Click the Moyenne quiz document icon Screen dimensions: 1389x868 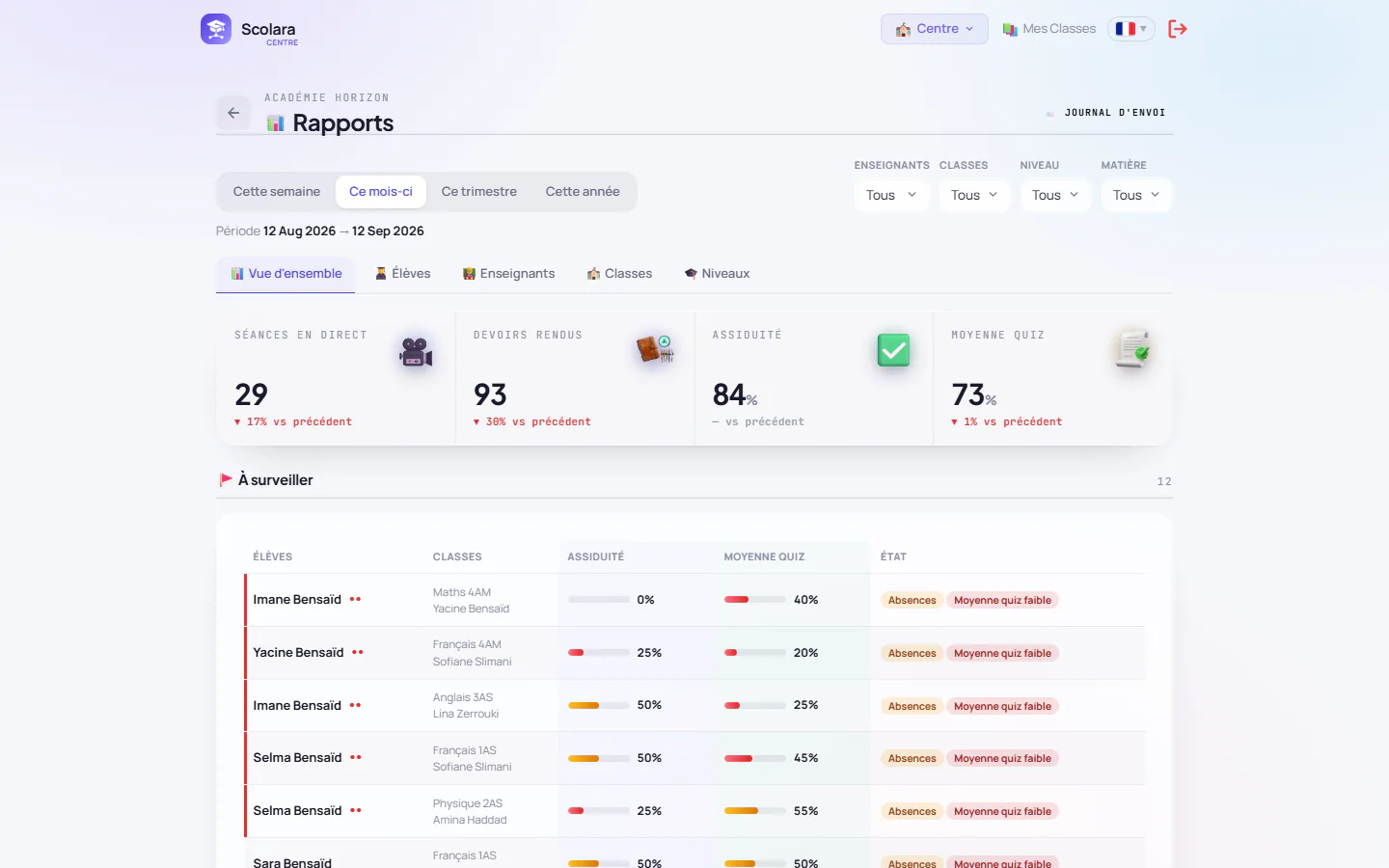(1132, 349)
